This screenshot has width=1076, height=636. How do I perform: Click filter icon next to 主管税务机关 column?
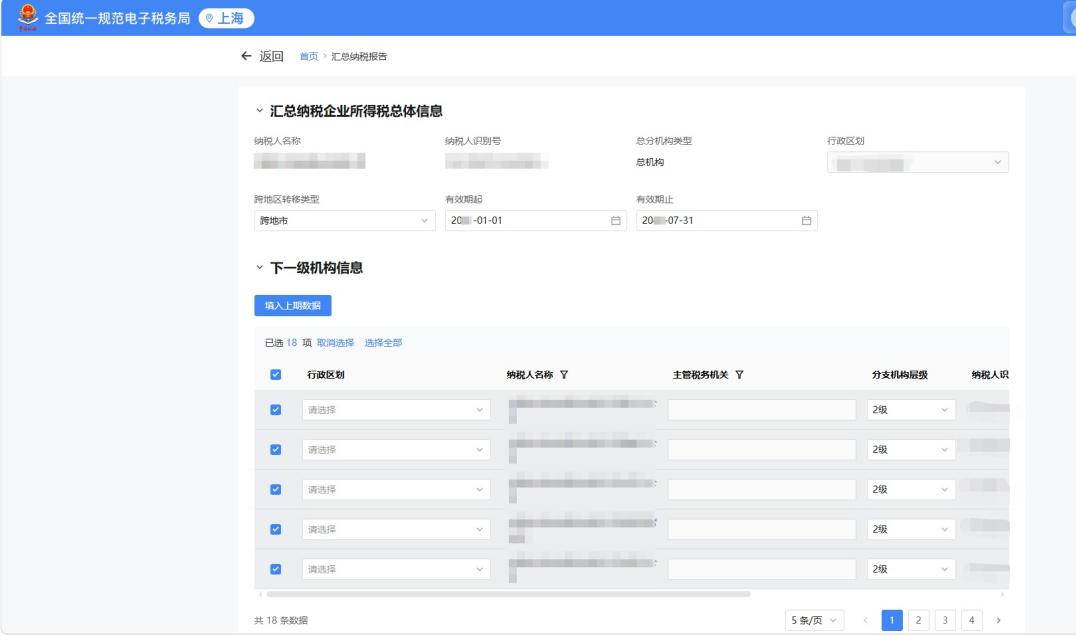[739, 375]
